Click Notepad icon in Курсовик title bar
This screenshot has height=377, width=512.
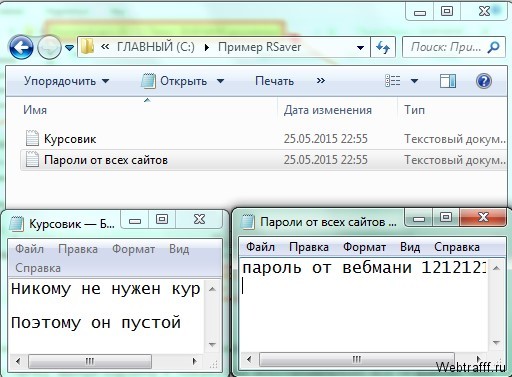click(x=17, y=223)
